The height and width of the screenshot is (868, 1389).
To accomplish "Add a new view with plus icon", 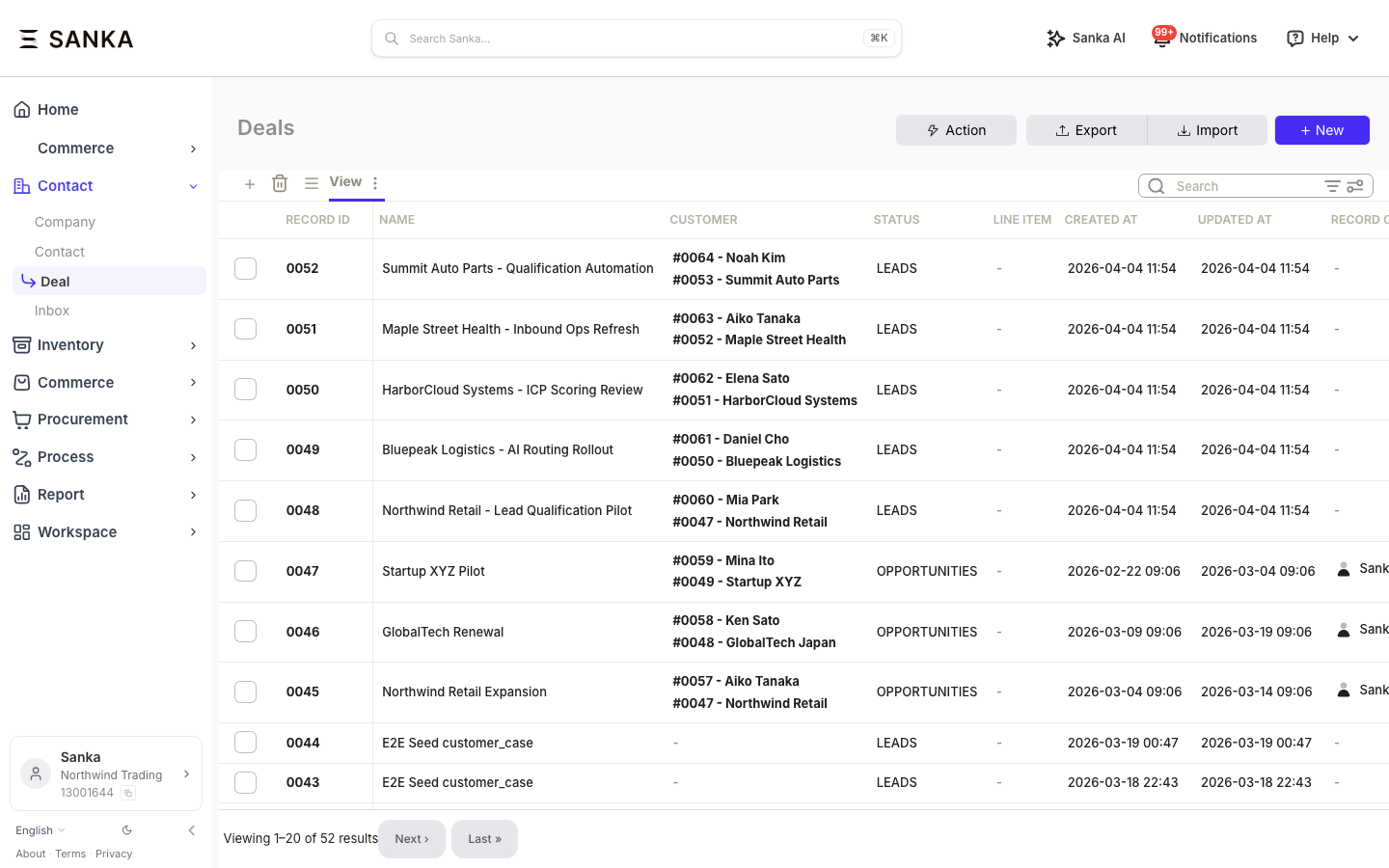I will [250, 183].
